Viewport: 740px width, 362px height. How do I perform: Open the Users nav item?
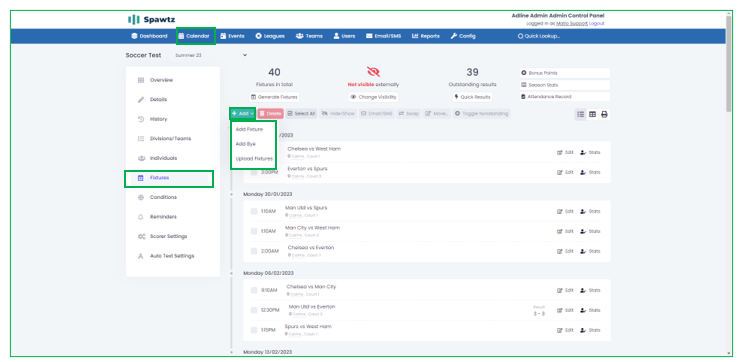344,36
